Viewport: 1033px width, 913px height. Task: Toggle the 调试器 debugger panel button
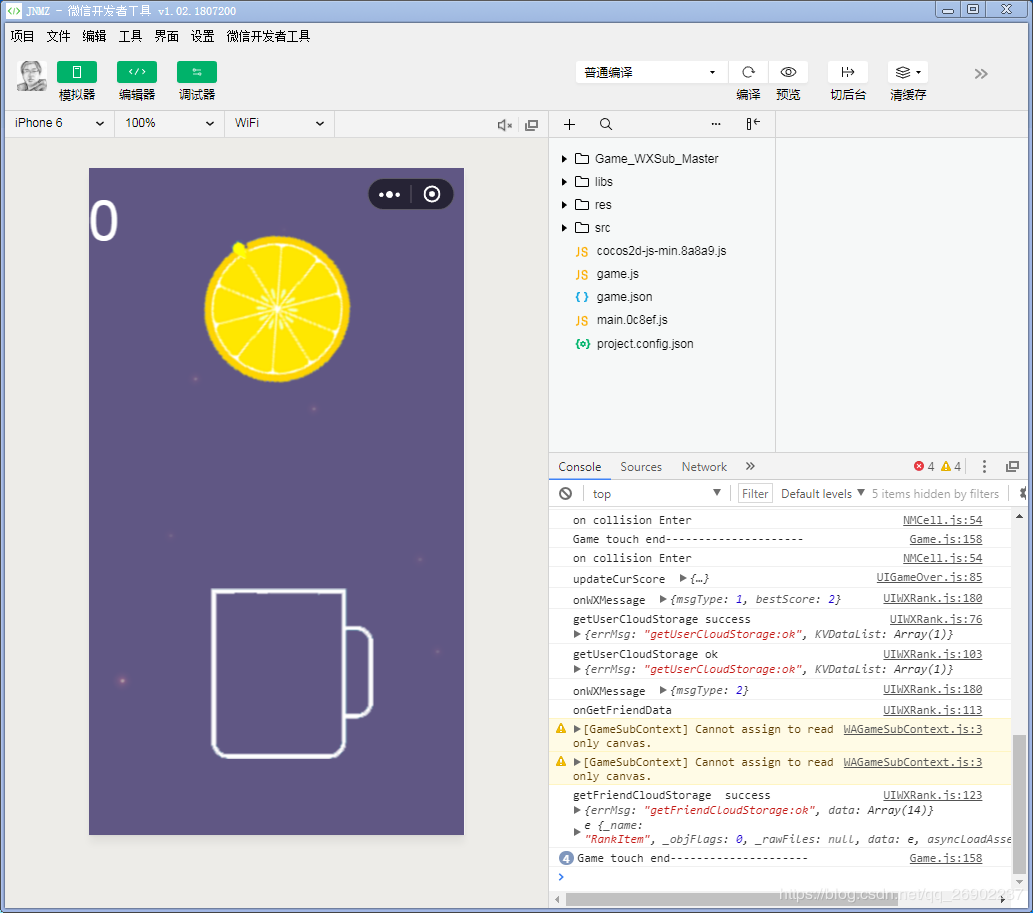point(197,72)
